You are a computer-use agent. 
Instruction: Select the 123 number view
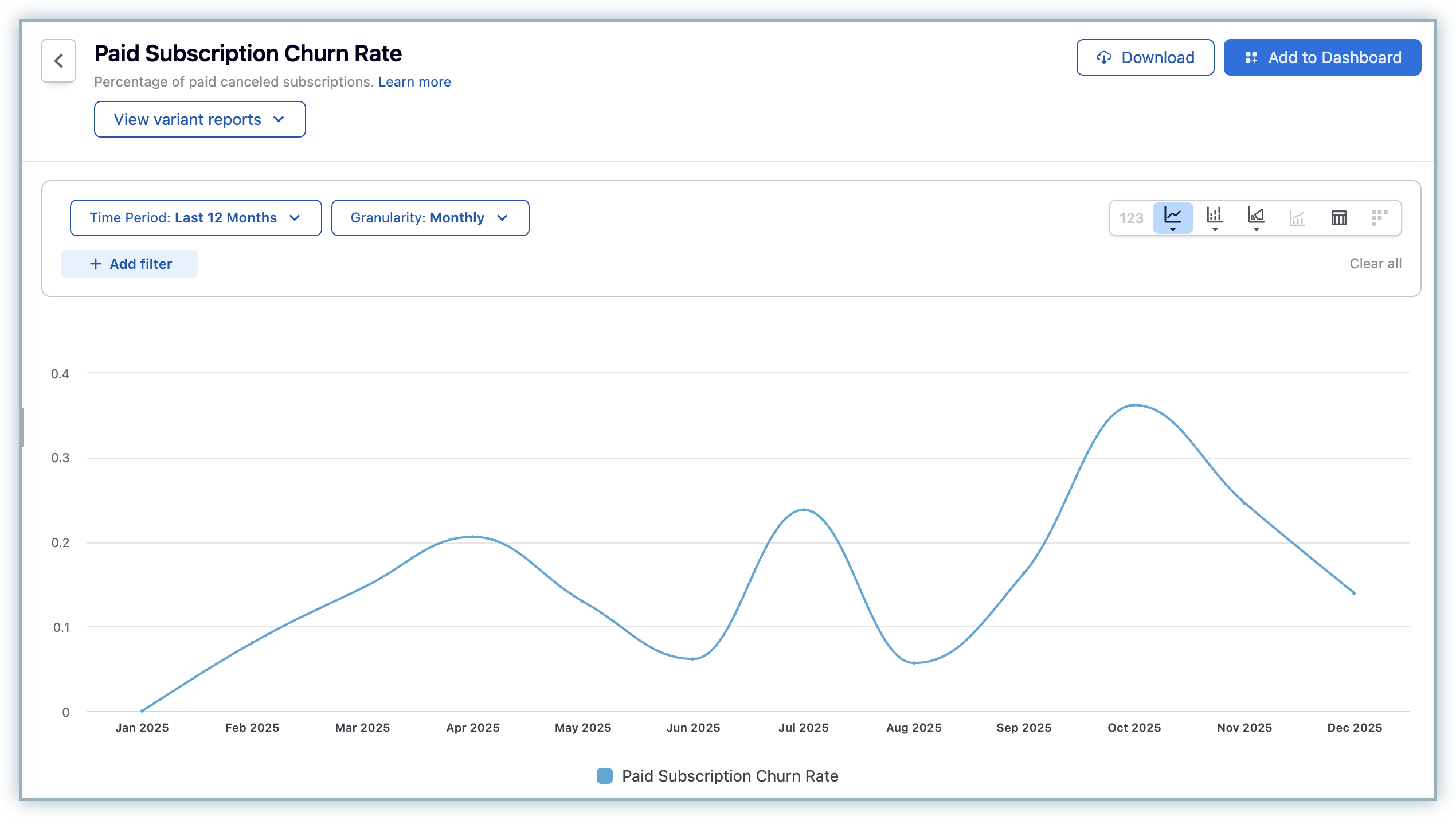tap(1131, 218)
